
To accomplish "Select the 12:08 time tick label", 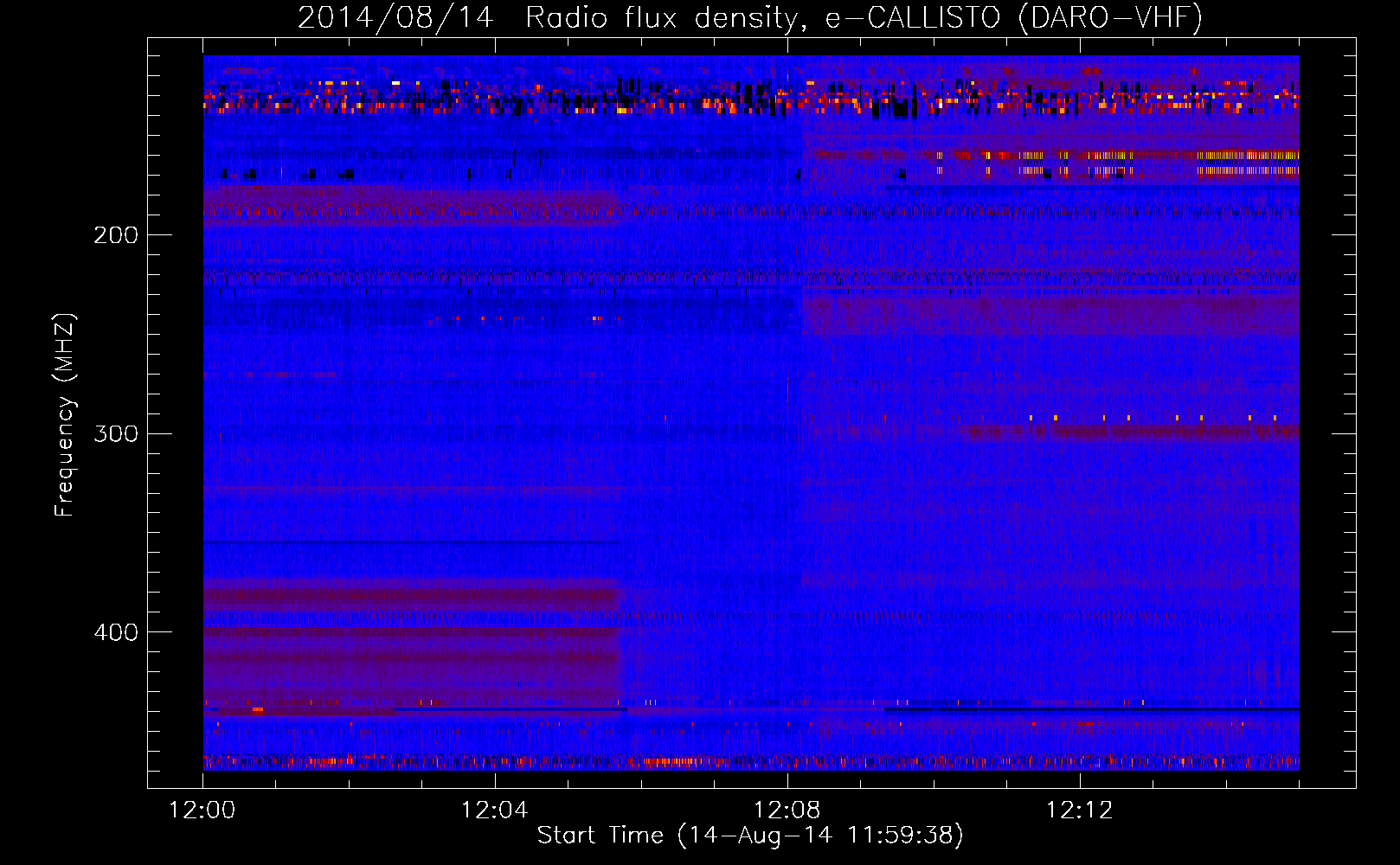I will [x=787, y=811].
